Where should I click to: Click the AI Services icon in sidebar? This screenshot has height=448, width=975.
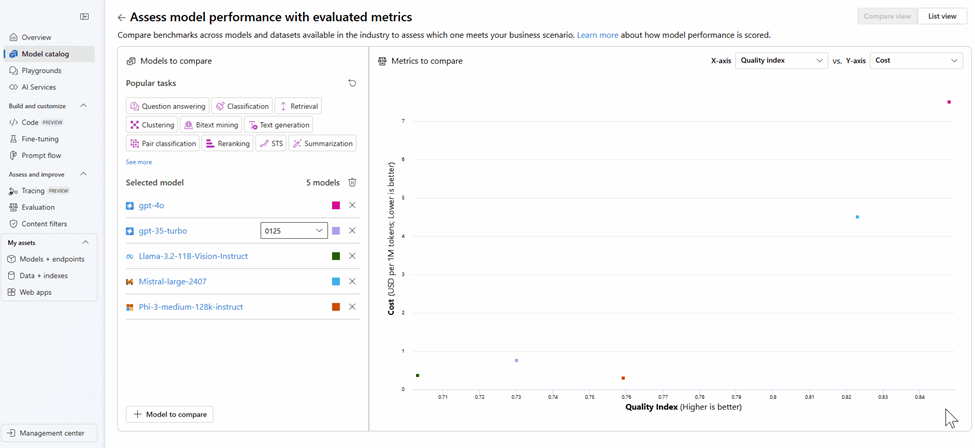click(14, 87)
